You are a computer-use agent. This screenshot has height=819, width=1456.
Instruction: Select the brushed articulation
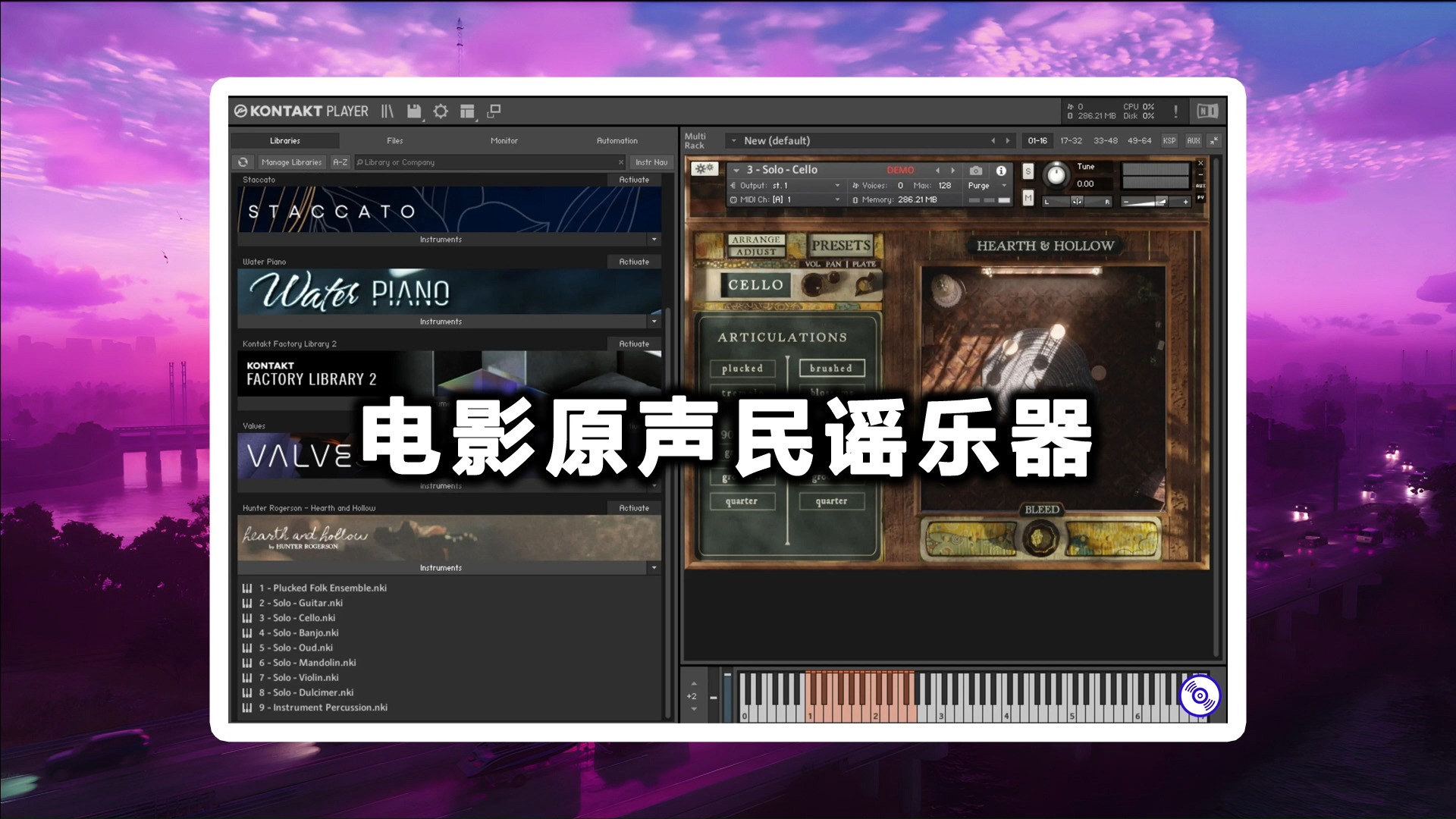click(x=831, y=369)
